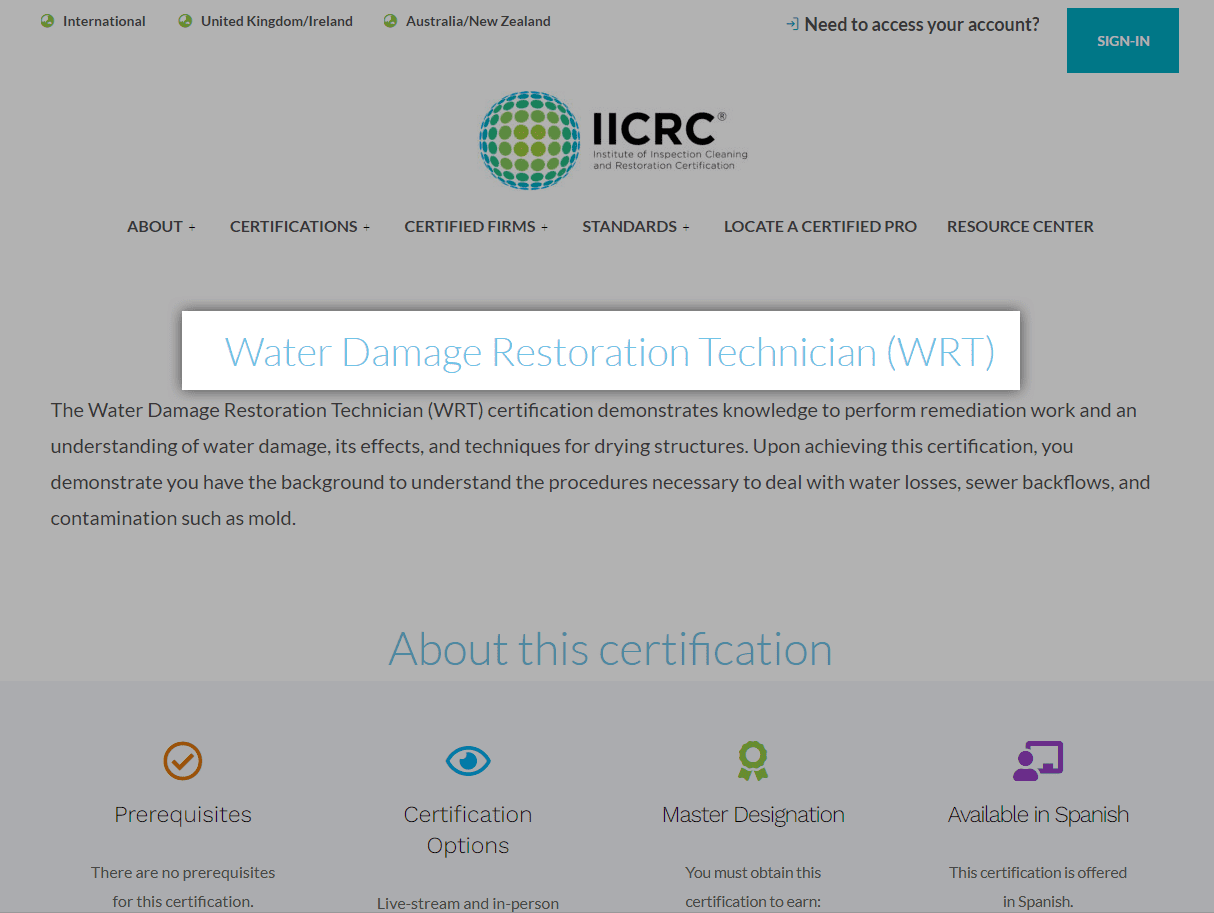Image resolution: width=1214 pixels, height=913 pixels.
Task: Expand the ABOUT menu
Action: pyautogui.click(x=161, y=227)
